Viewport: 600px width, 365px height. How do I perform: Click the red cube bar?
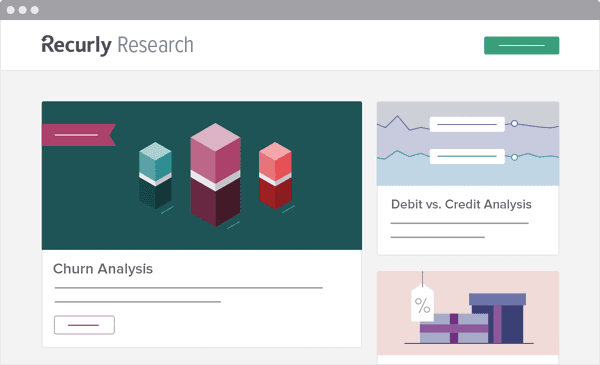tap(275, 176)
